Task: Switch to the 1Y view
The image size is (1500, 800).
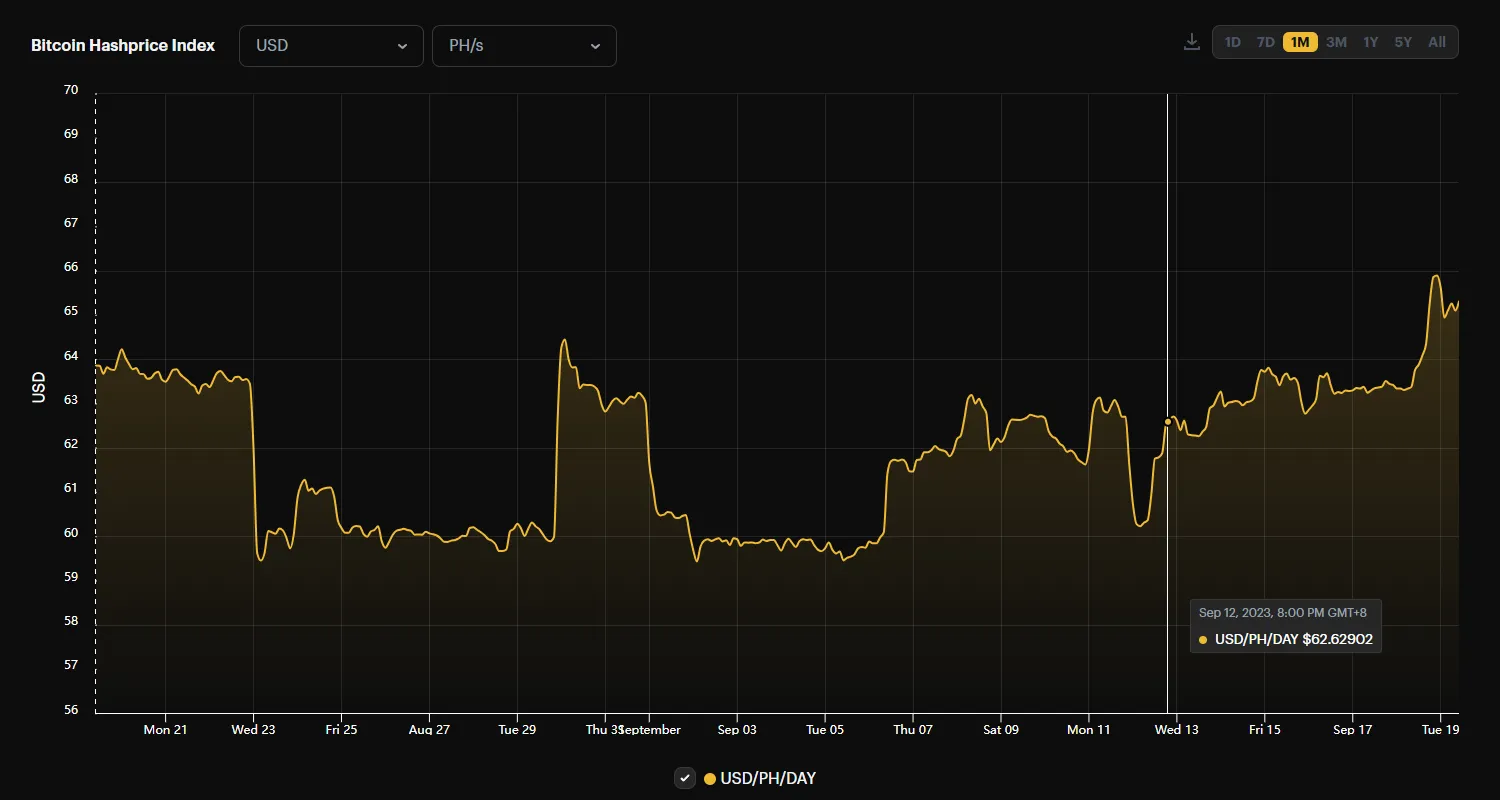Action: coord(1371,42)
